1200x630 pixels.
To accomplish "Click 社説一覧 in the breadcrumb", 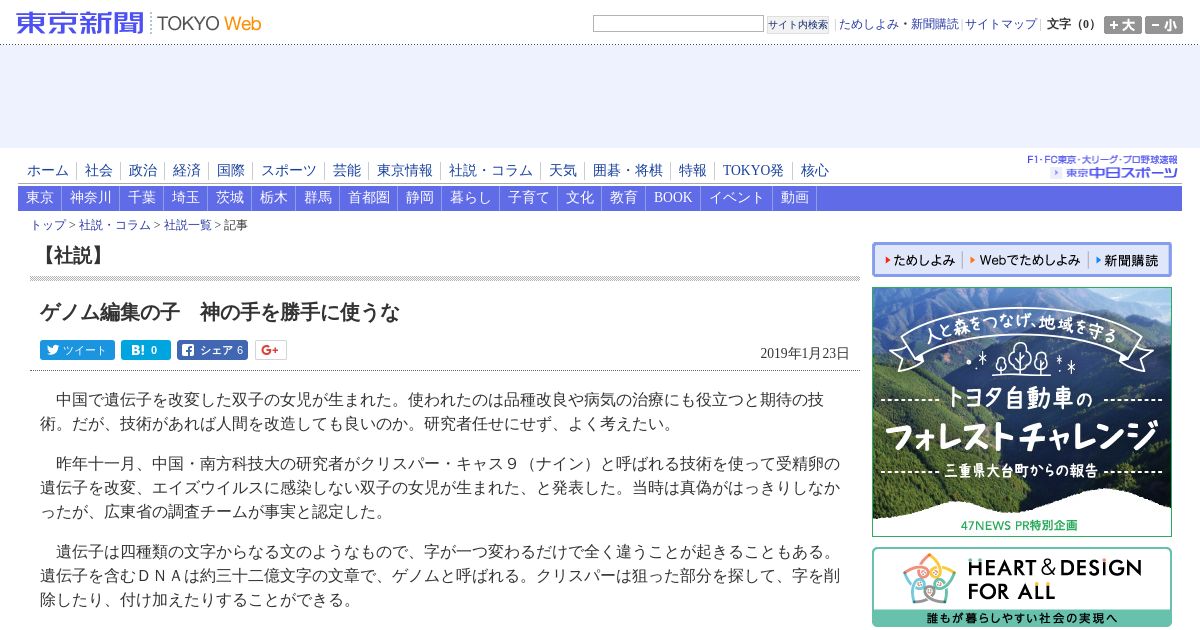I will (x=188, y=225).
